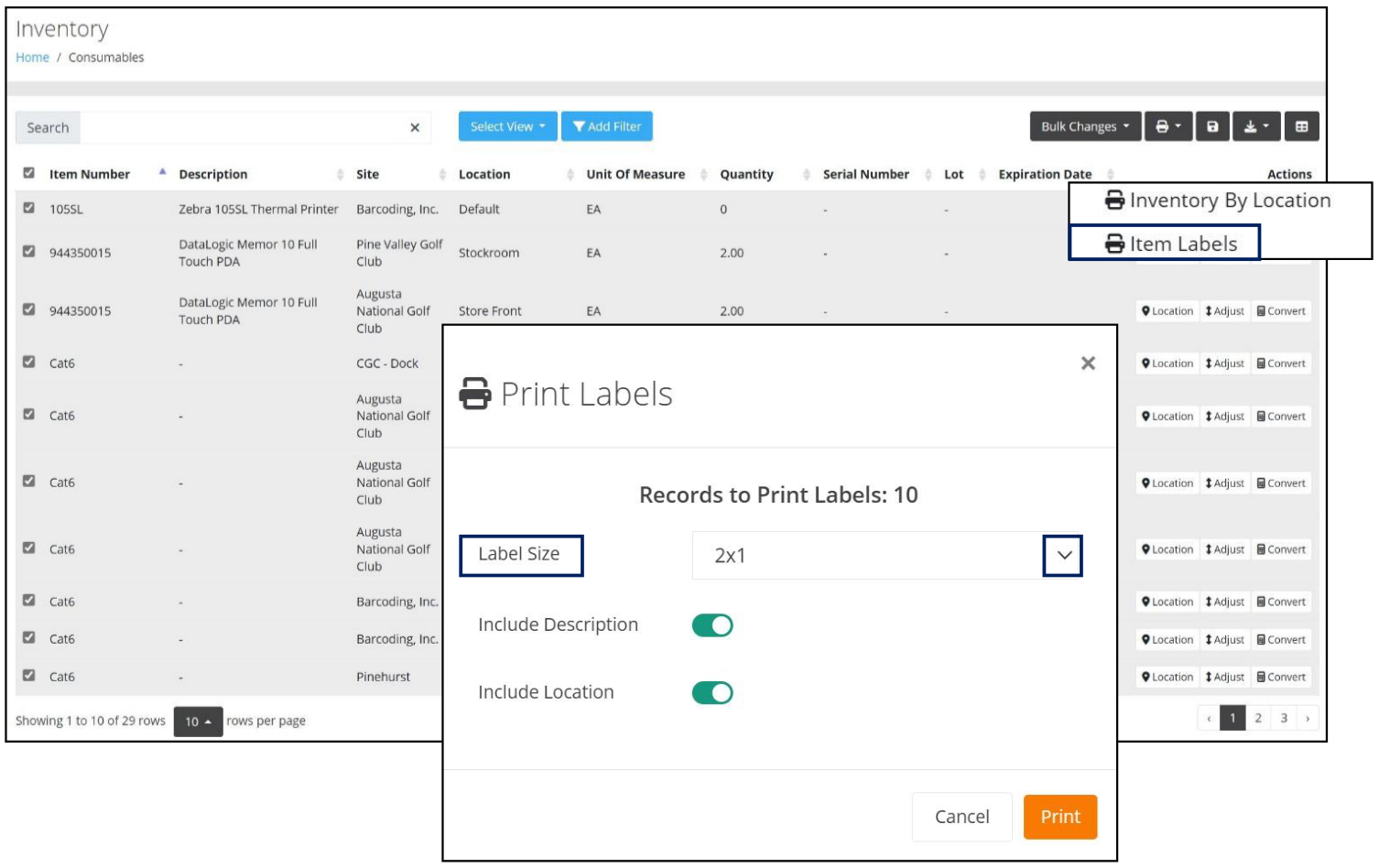Click Adjust for Pinehurst row
The height and width of the screenshot is (868, 1379).
[1224, 677]
